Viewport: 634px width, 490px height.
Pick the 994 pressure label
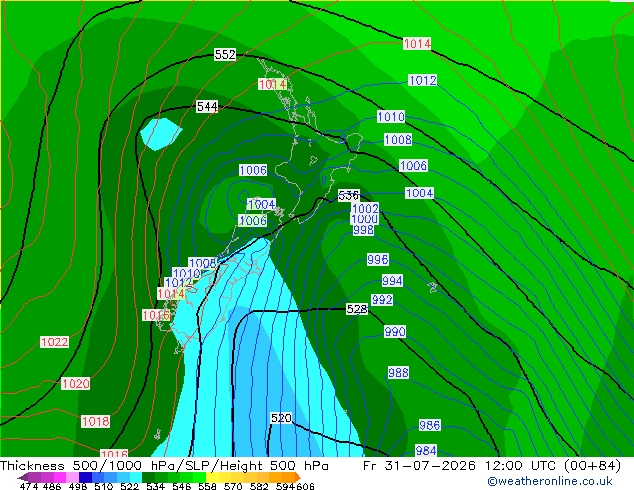(392, 281)
